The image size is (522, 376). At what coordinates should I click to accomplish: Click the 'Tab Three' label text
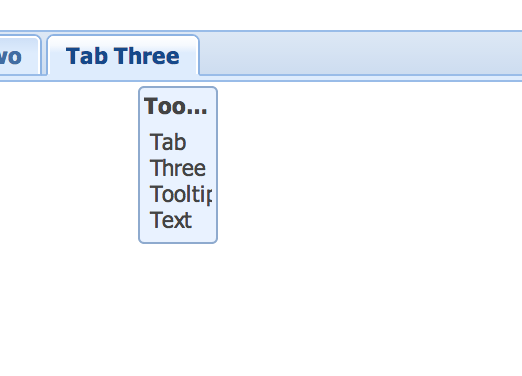click(123, 56)
